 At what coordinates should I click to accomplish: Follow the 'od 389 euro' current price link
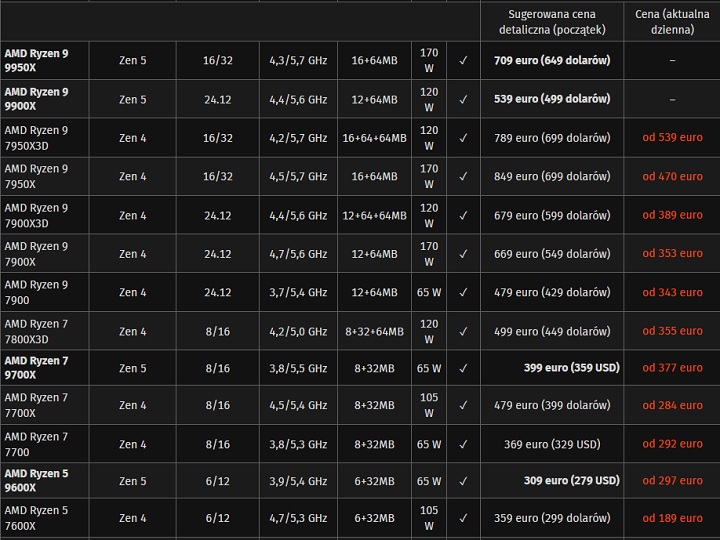click(x=672, y=215)
